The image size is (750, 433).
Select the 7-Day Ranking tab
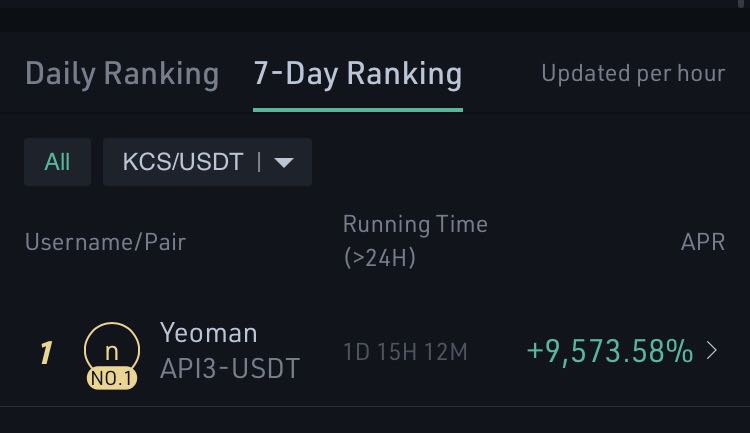[358, 75]
